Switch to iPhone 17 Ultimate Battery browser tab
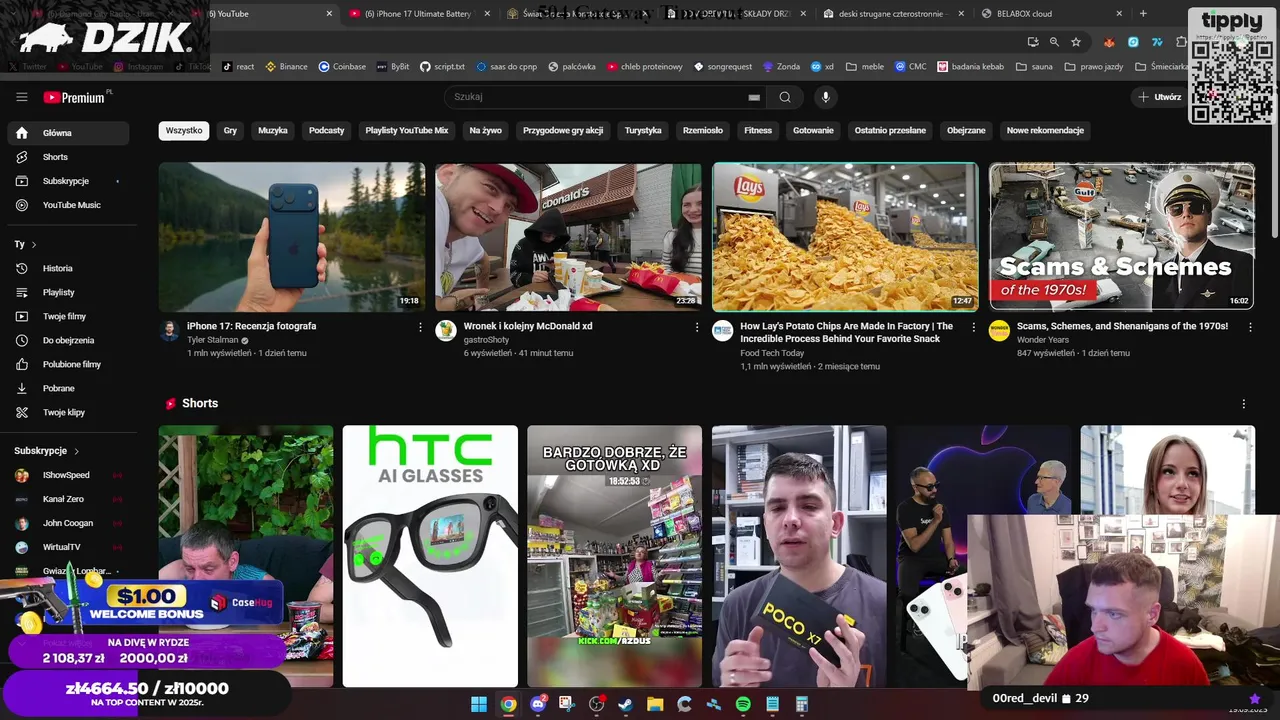The width and height of the screenshot is (1280, 720). coord(418,14)
